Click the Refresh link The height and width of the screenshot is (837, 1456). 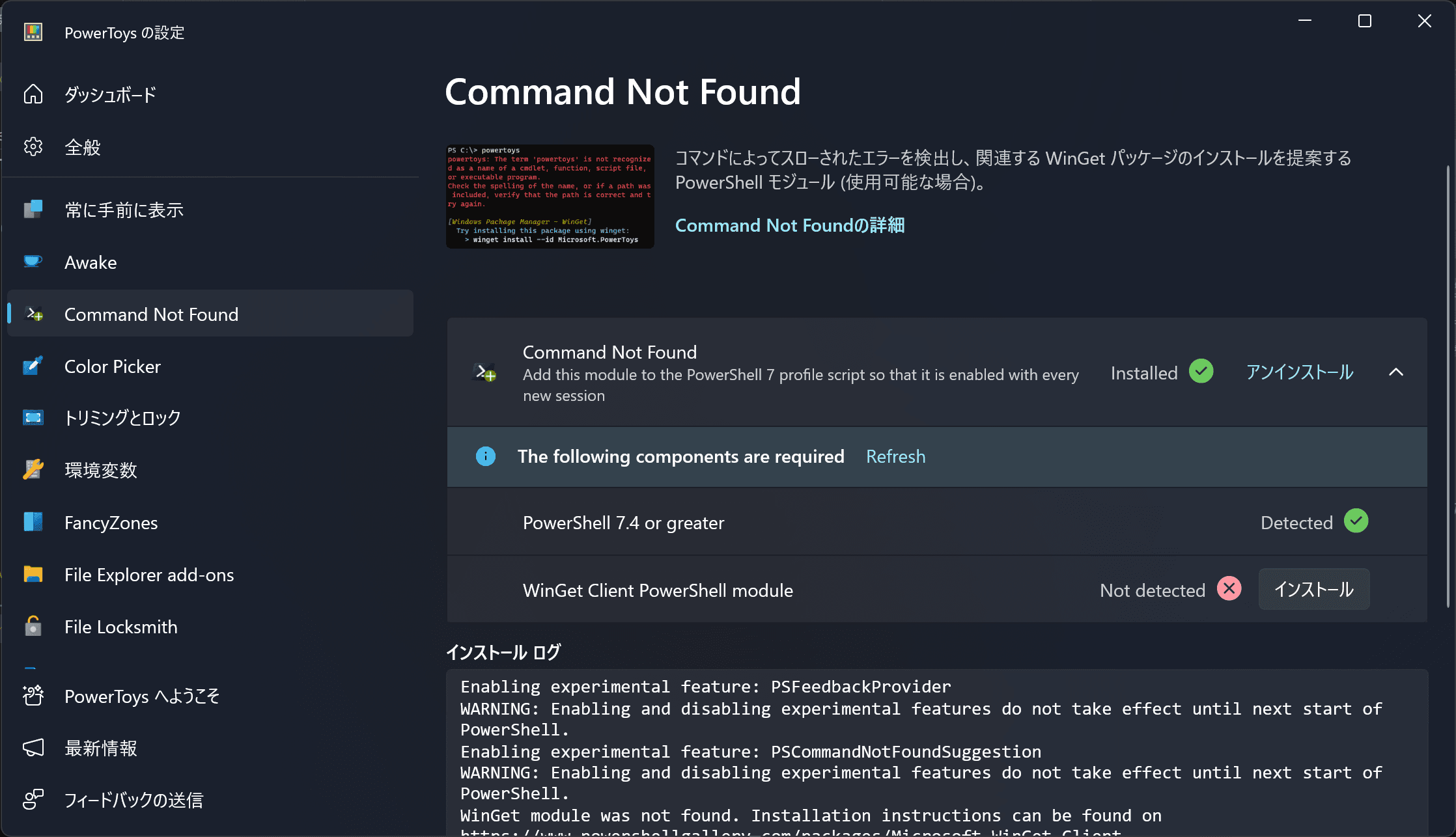click(895, 456)
